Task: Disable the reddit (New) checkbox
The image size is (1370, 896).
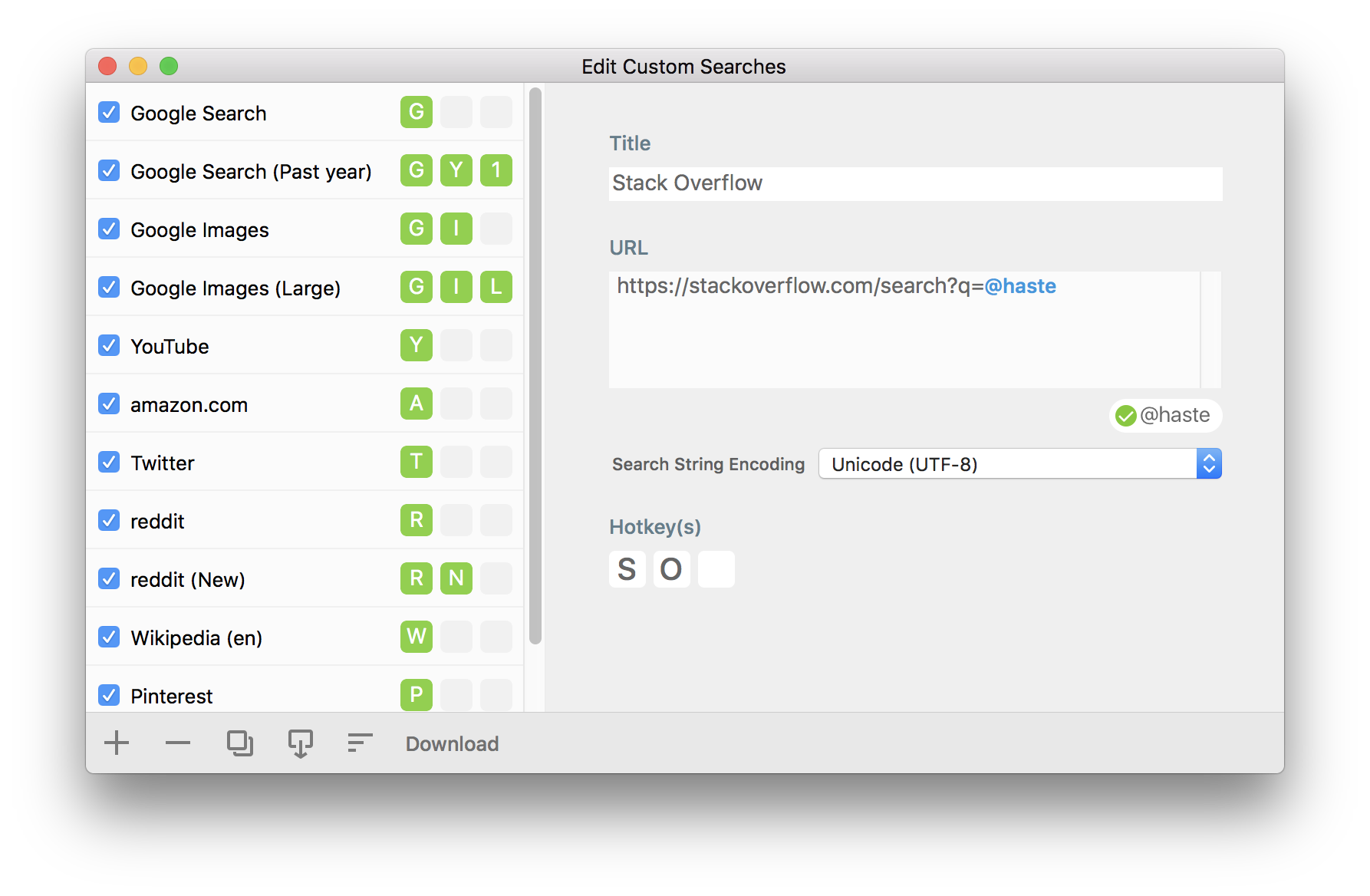Action: click(x=109, y=578)
